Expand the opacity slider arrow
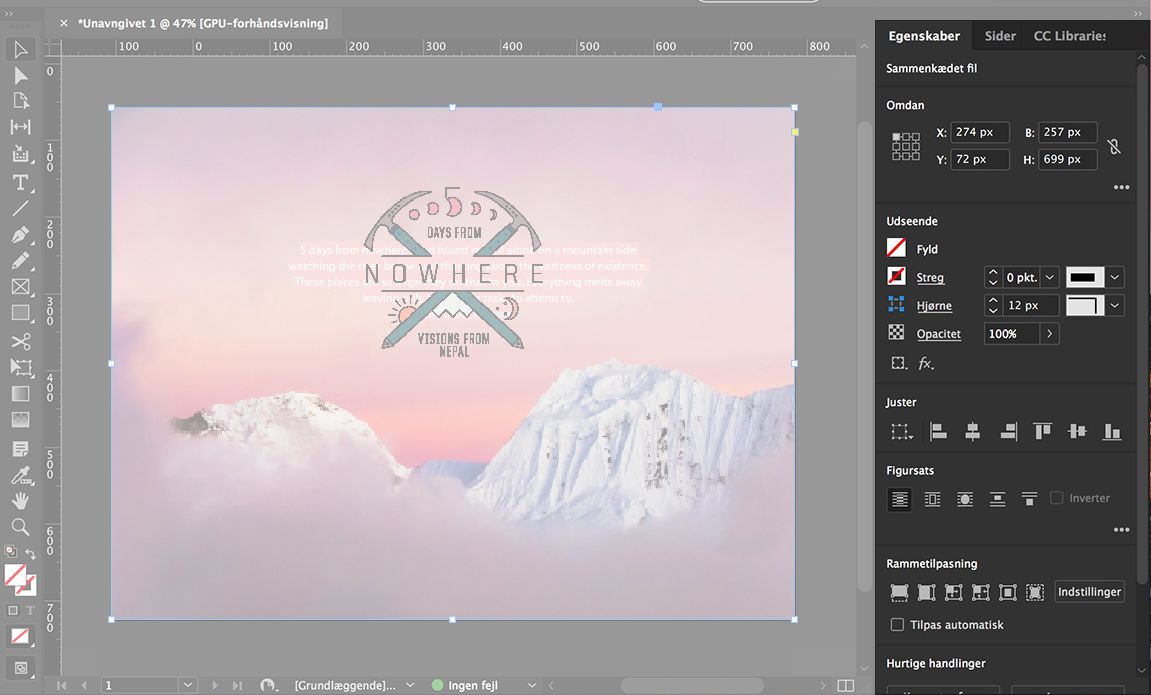This screenshot has width=1151, height=695. click(1050, 334)
